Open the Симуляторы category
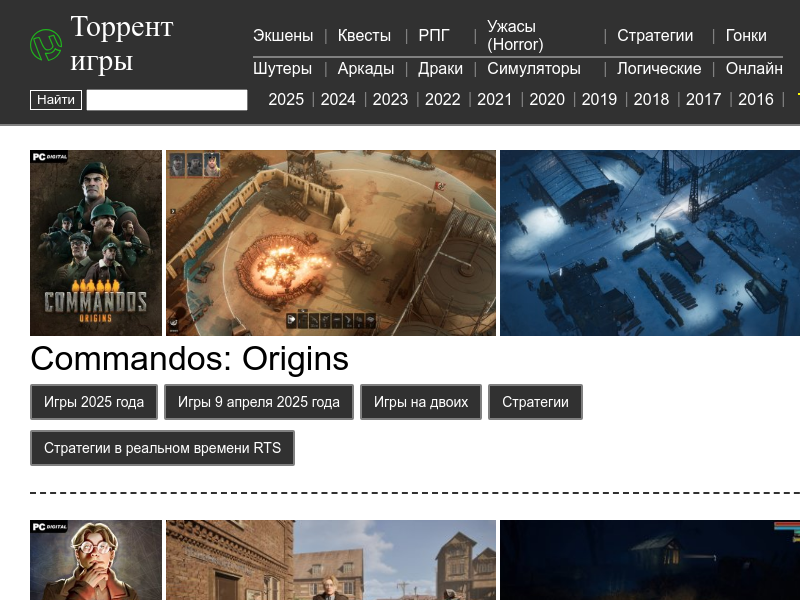The width and height of the screenshot is (800, 600). (534, 68)
